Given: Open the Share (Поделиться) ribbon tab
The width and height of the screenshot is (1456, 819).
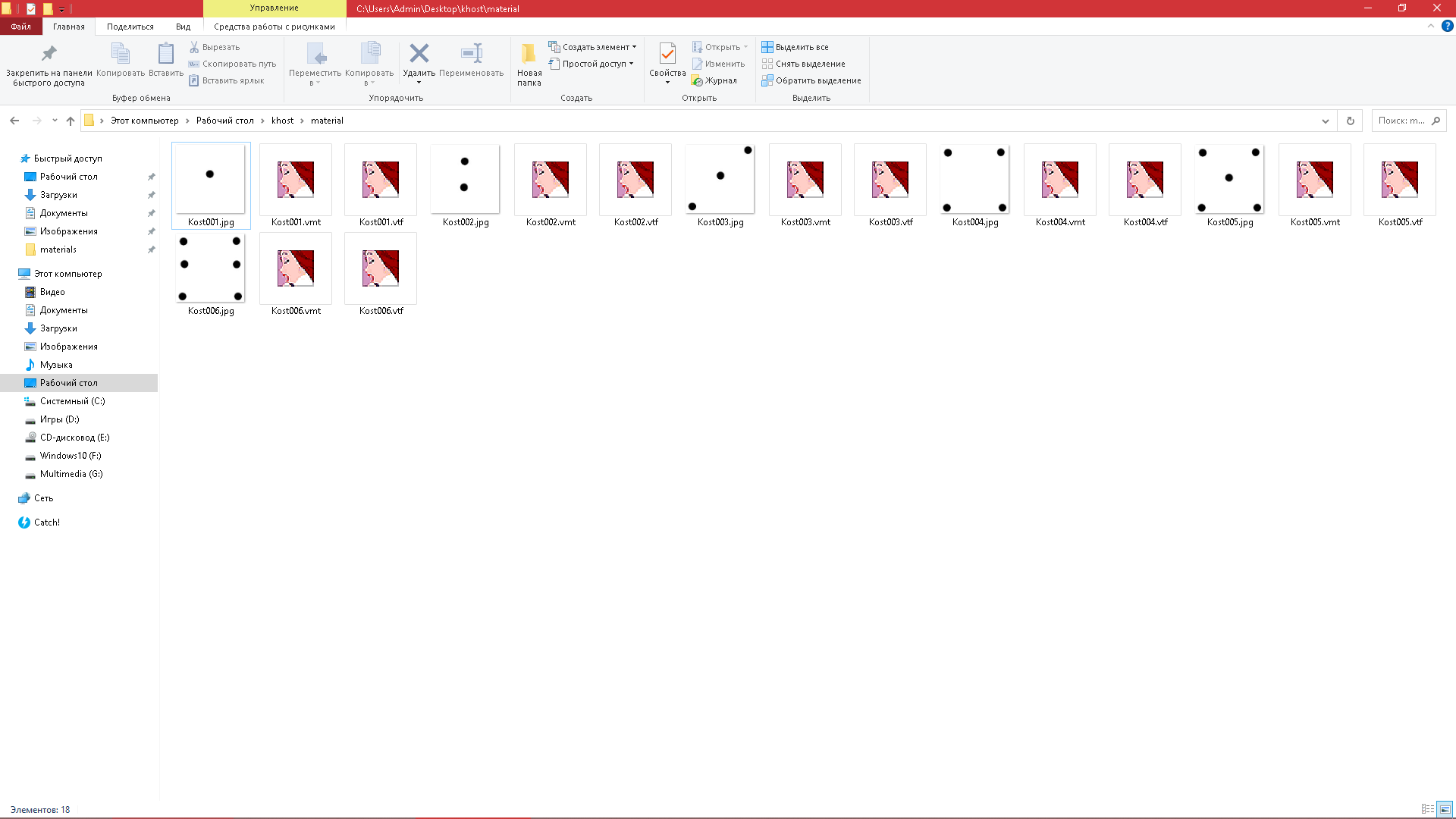Looking at the screenshot, I should (x=130, y=27).
